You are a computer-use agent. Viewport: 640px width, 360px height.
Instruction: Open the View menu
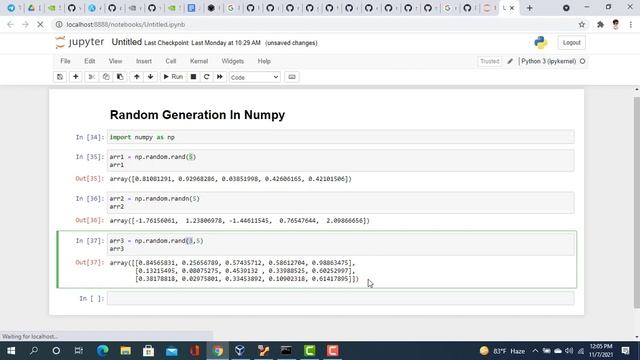point(115,61)
